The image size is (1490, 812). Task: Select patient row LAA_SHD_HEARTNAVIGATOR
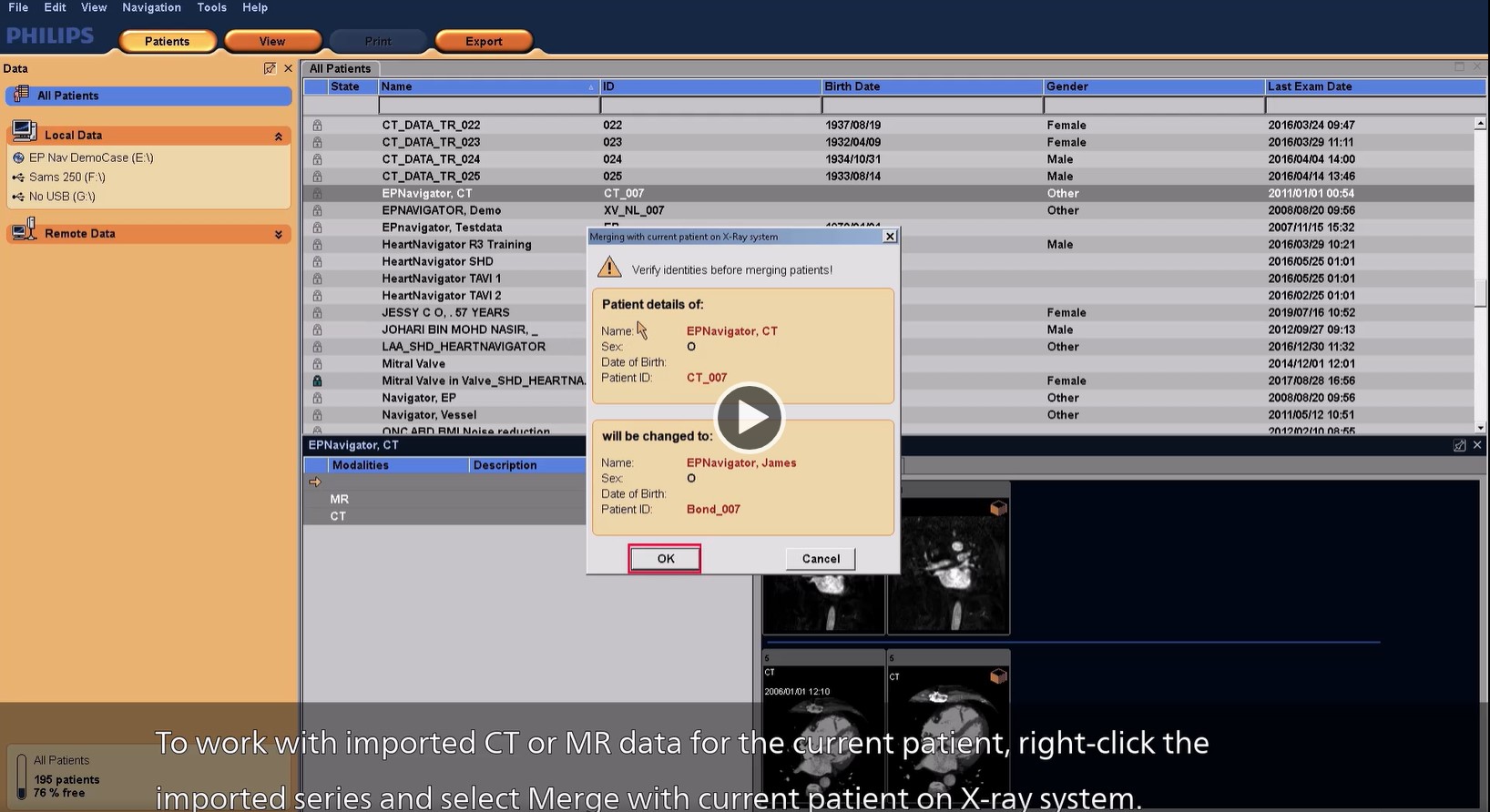(888, 347)
